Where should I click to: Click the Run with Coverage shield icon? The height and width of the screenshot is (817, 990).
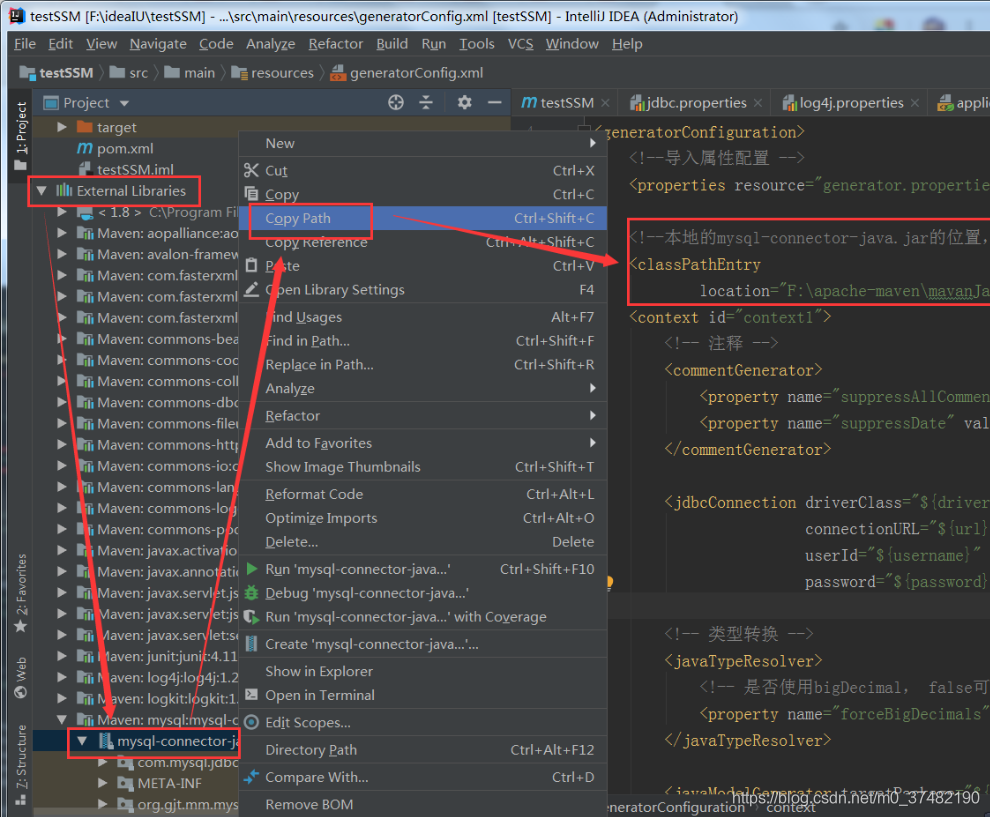251,617
